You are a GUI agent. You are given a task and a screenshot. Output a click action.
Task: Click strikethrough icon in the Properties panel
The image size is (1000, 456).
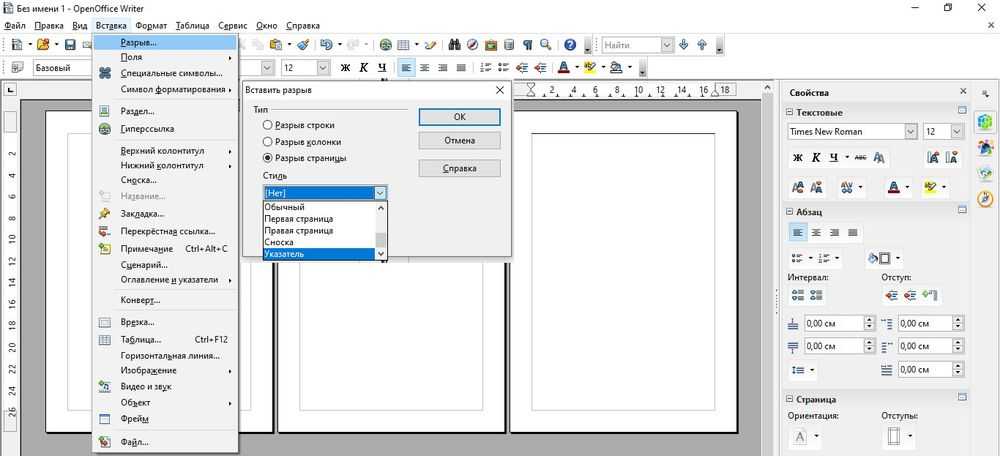click(x=857, y=158)
